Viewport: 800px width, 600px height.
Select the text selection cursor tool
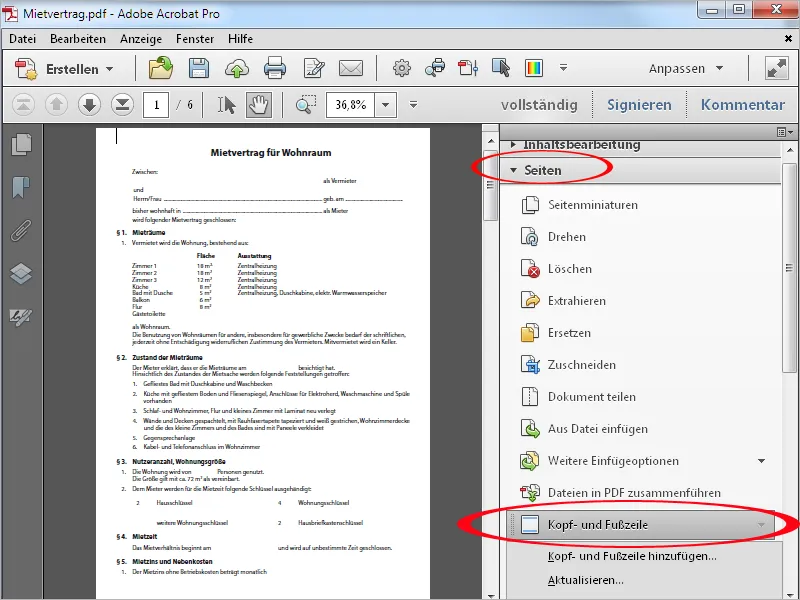tap(226, 105)
